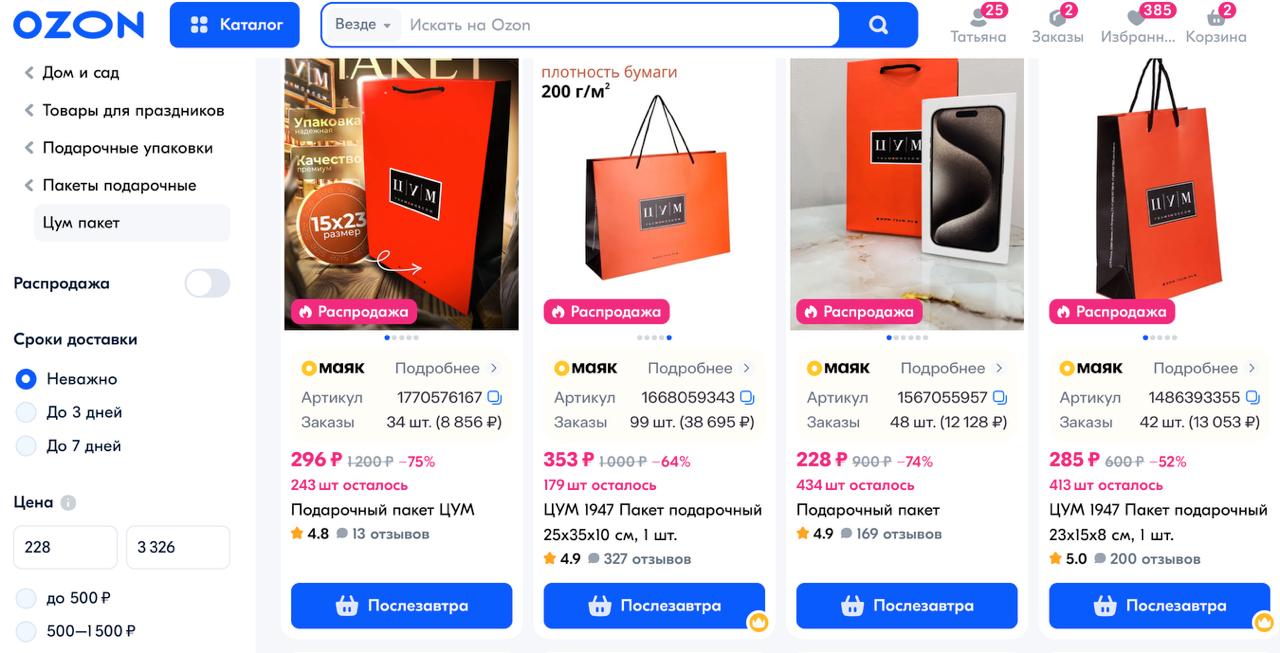Add Подарочный пакет ЦУМ via Послезавтра button
The height and width of the screenshot is (653, 1280).
coord(401,605)
